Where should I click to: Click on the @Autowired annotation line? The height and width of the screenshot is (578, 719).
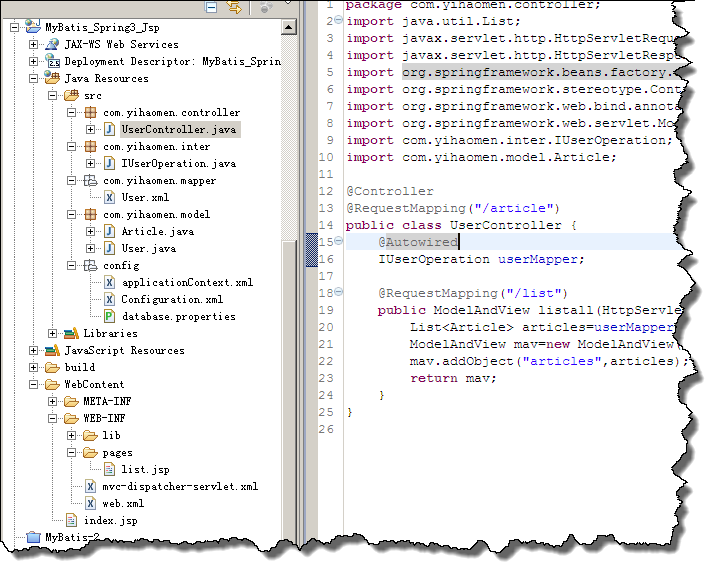418,242
